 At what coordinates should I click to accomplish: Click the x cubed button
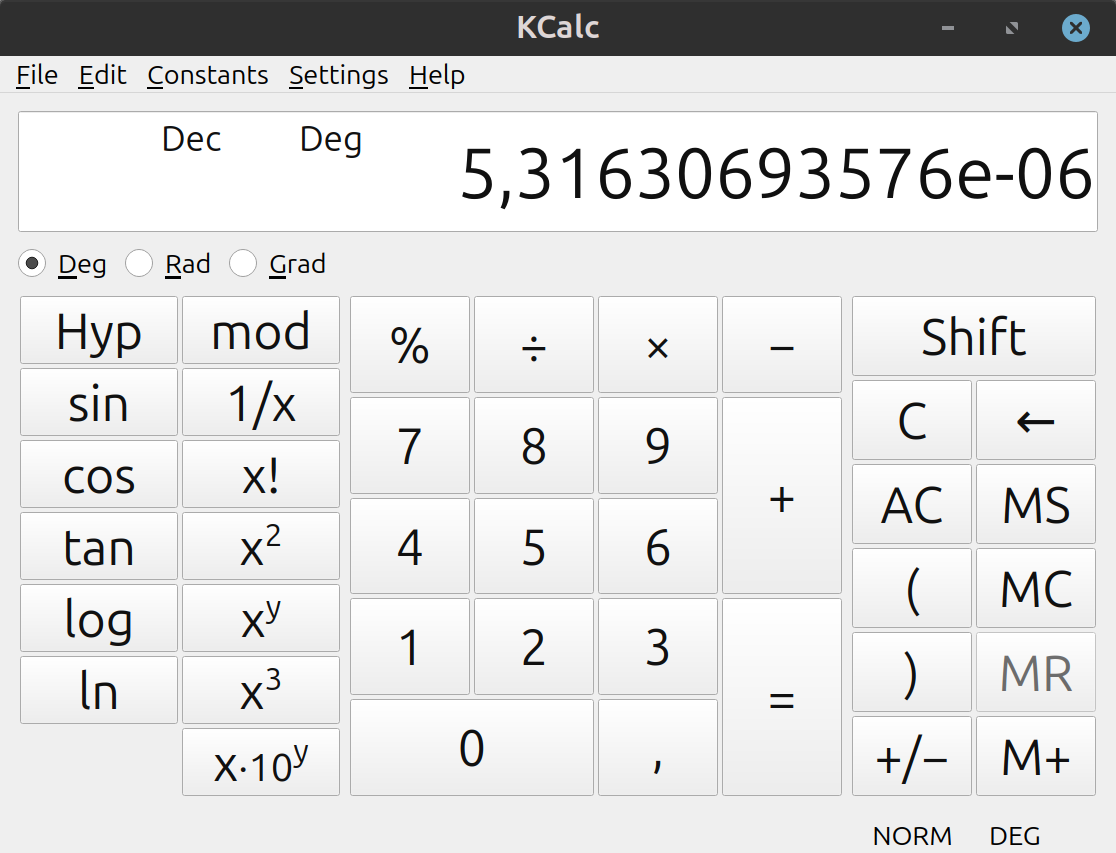(260, 690)
